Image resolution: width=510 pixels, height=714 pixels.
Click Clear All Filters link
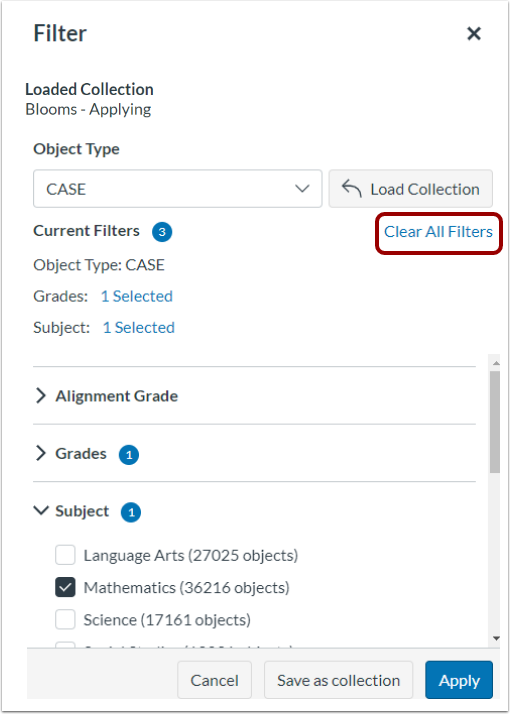click(439, 232)
